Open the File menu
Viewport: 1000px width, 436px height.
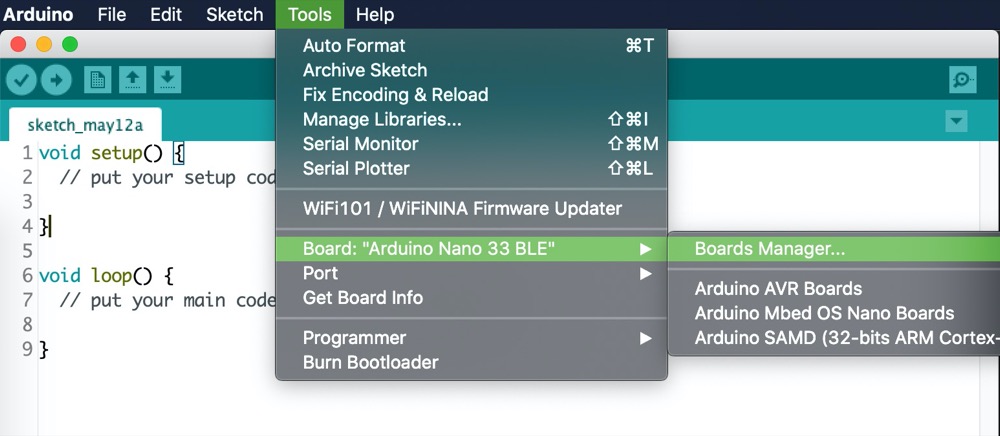(112, 14)
